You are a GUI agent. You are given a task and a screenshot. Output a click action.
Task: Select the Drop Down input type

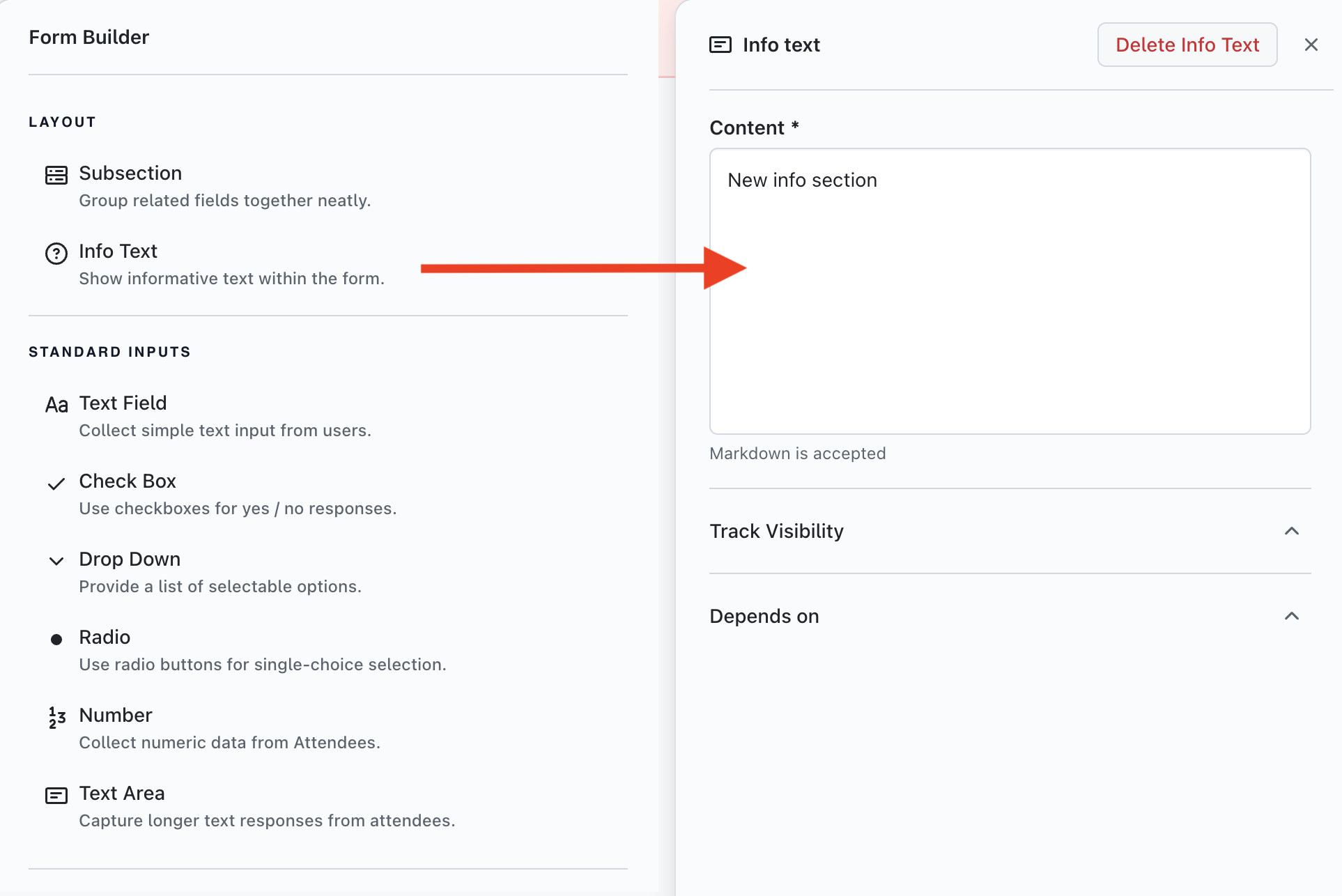point(130,559)
